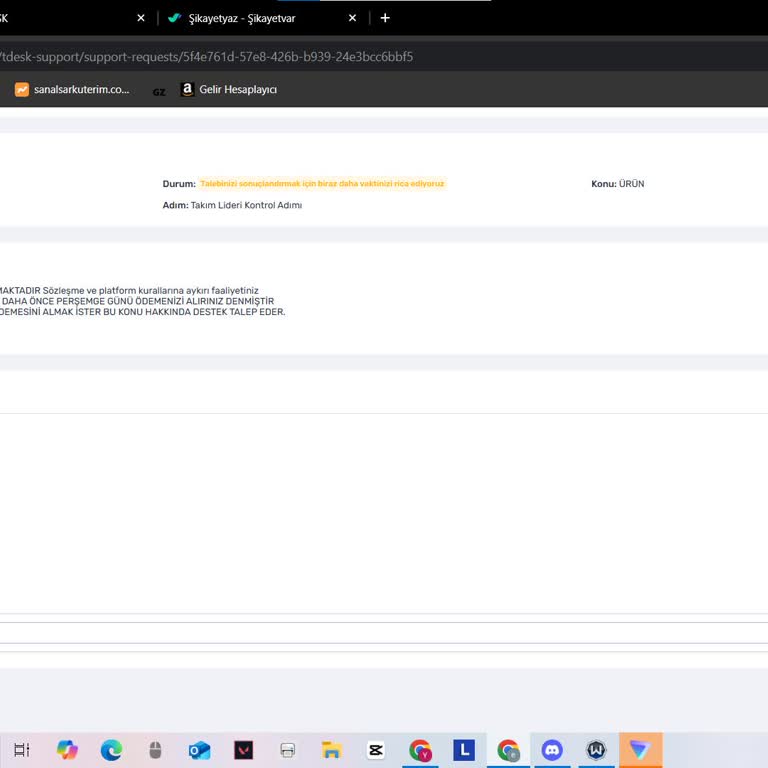768x768 pixels.
Task: Close the first browser tab ending in K
Action: tap(141, 18)
